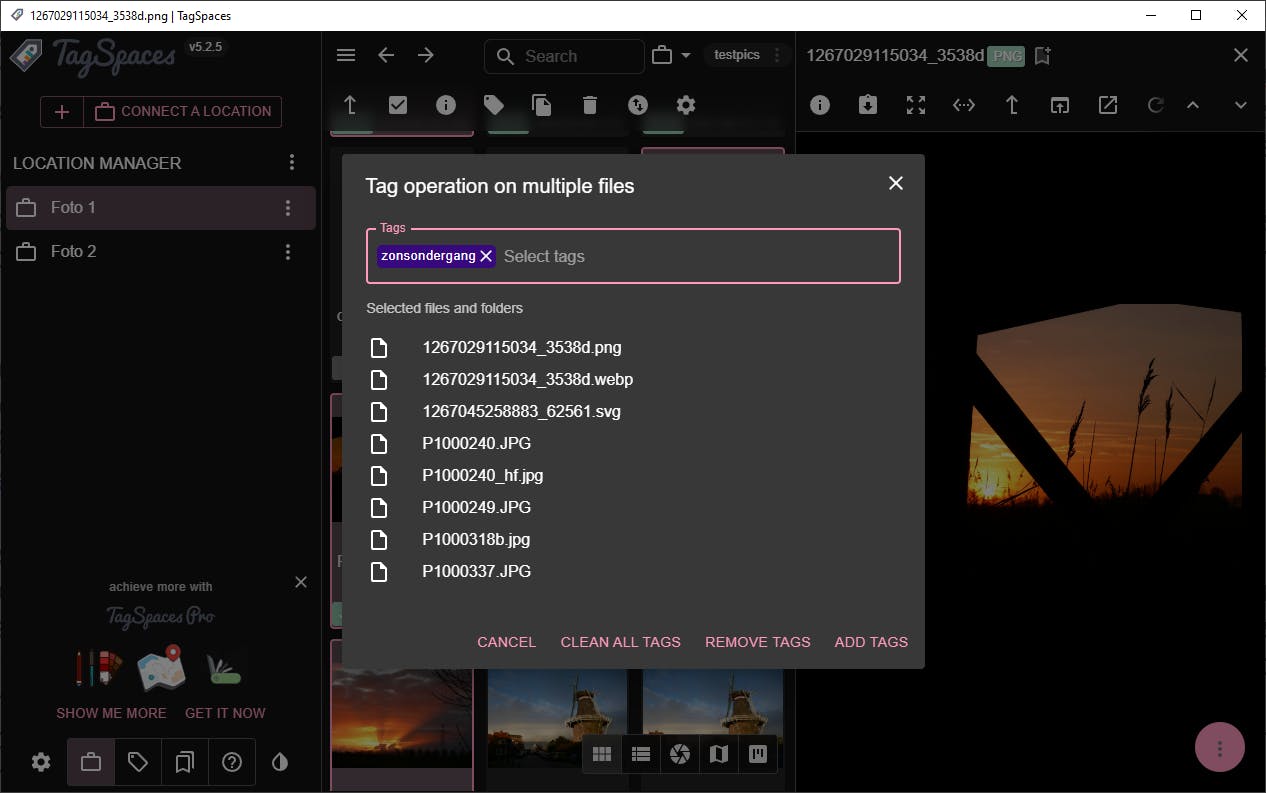Open the Tag Library tab
Viewport: 1266px width, 793px height.
click(x=138, y=762)
